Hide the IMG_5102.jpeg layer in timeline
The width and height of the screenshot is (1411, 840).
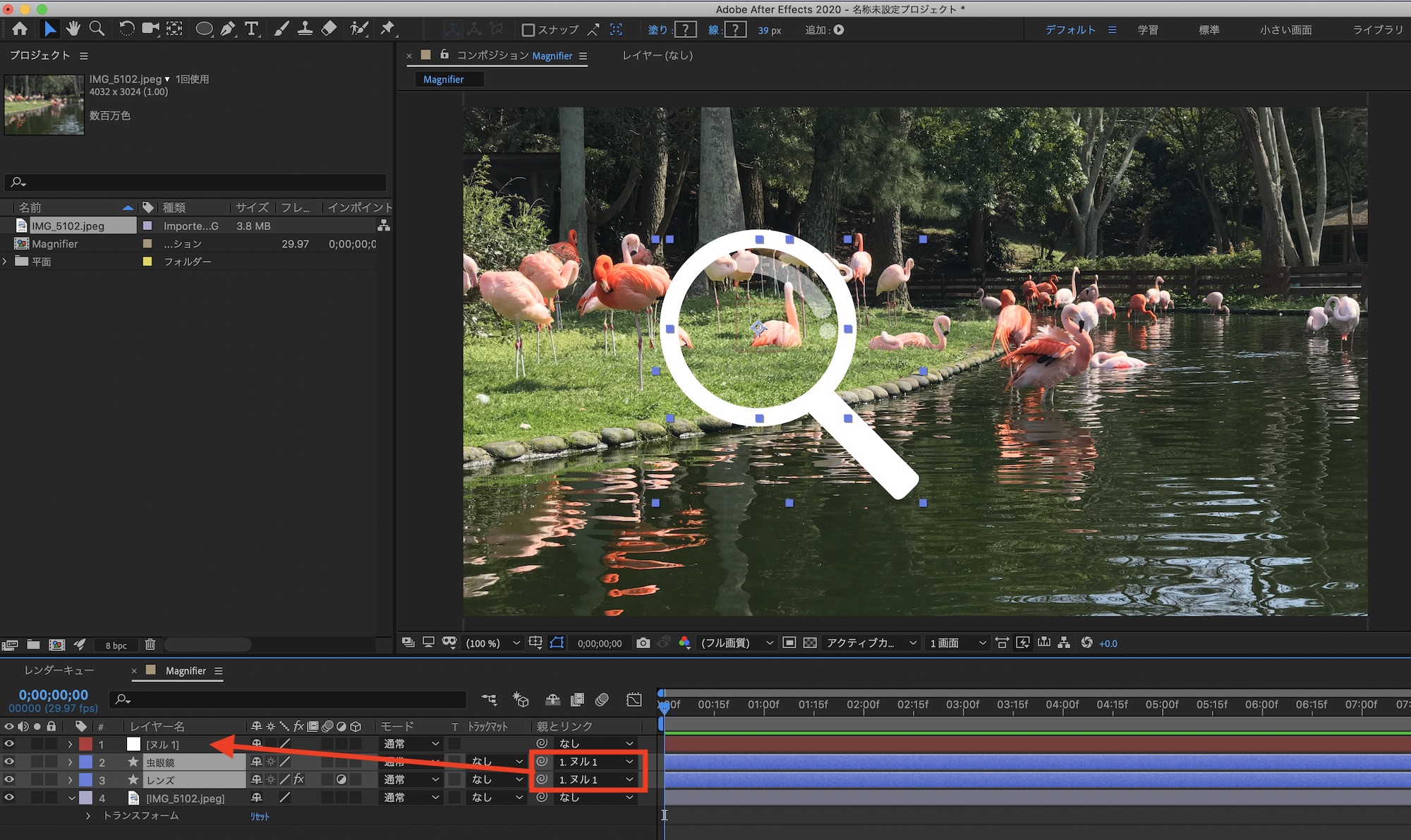point(9,797)
